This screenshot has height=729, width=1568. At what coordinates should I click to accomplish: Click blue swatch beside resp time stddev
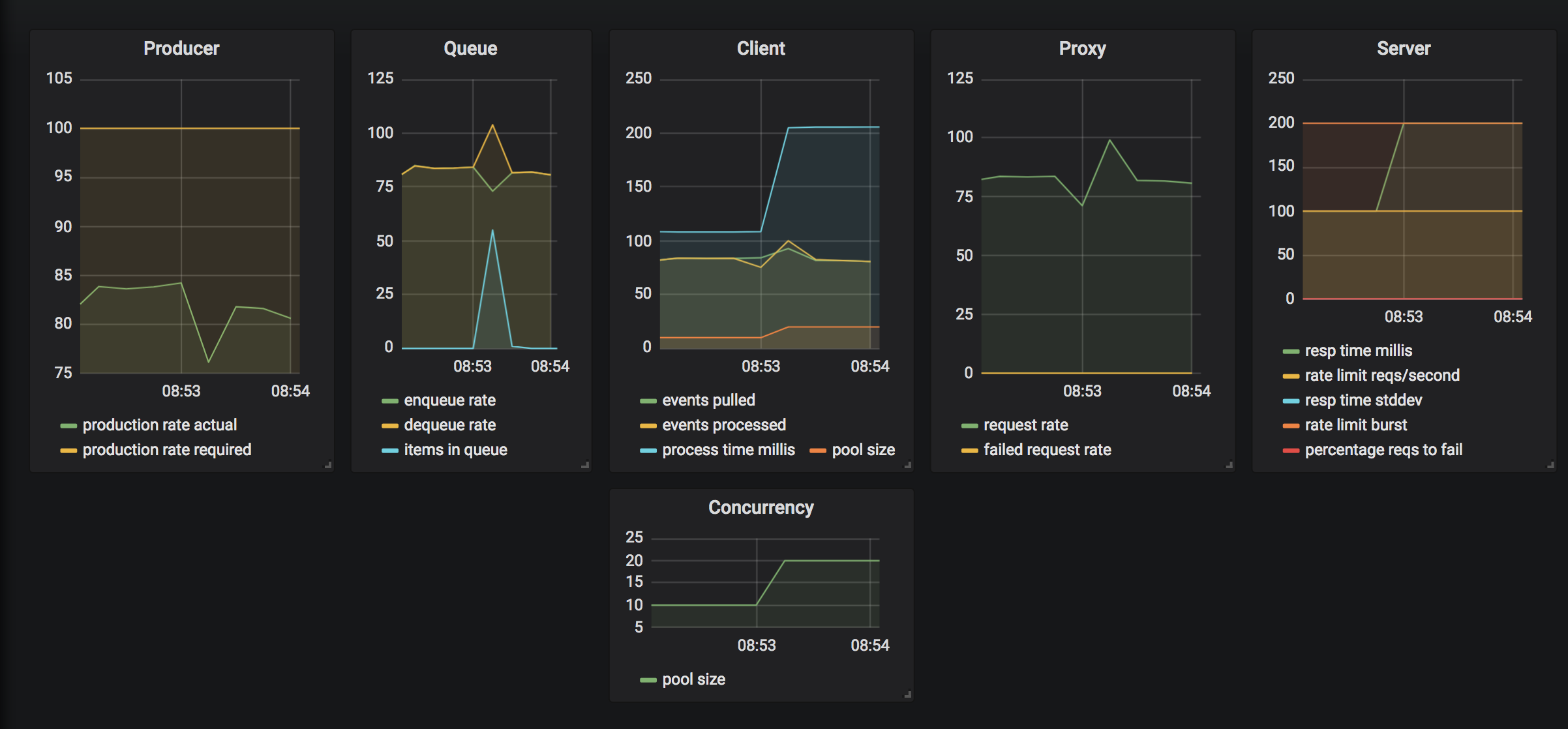click(1291, 401)
